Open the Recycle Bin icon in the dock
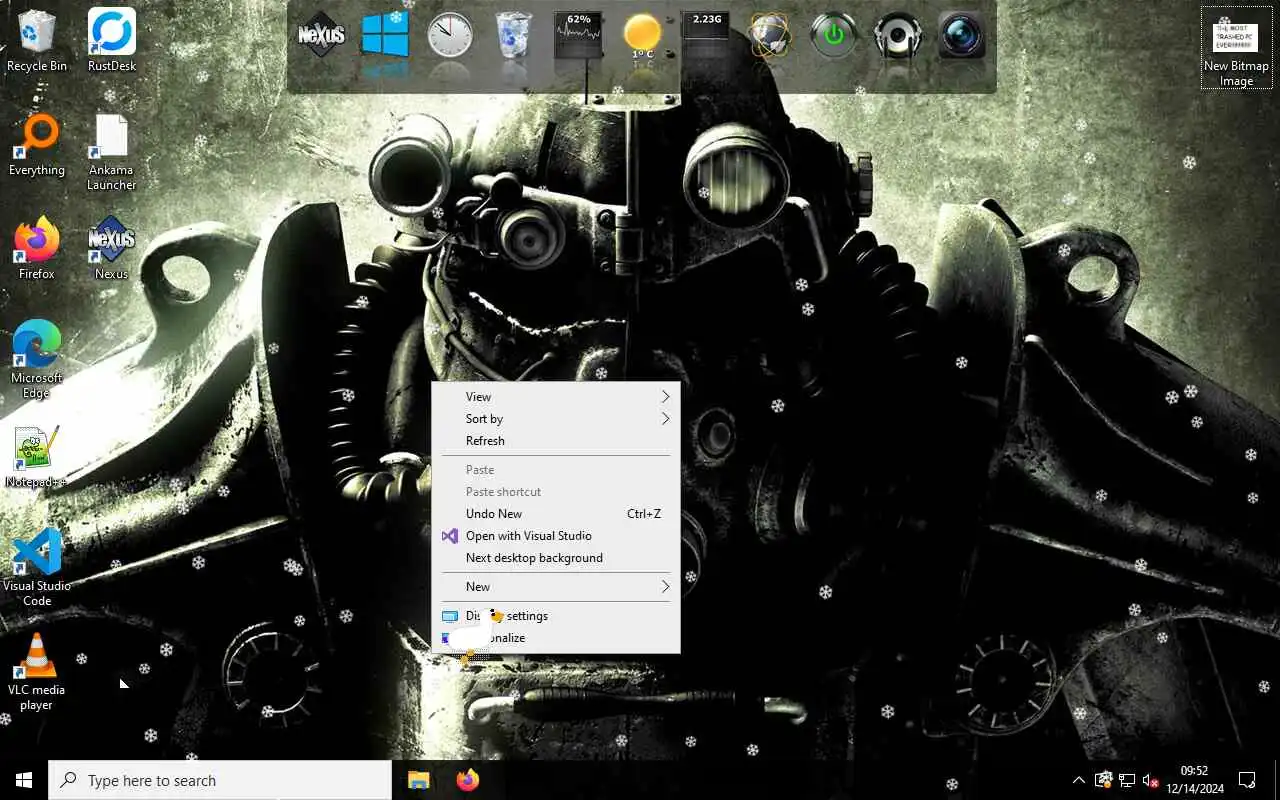1280x800 pixels. (x=514, y=36)
